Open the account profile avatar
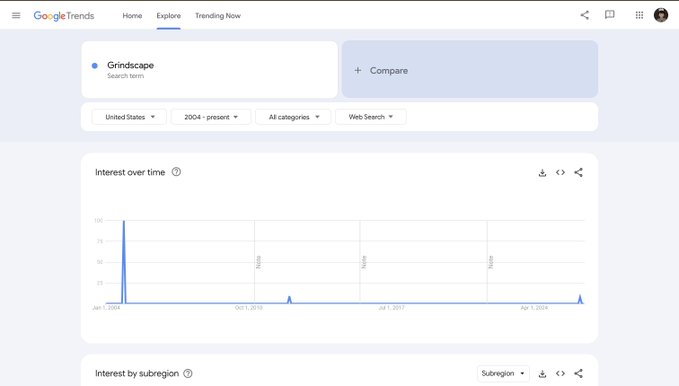Screen dimensions: 679x386 point(661,15)
